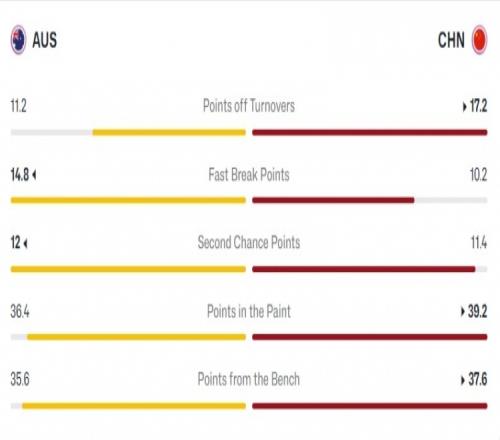Click red CHN bar for Fast Break Points
Image resolution: width=500 pixels, height=440 pixels.
tap(333, 200)
